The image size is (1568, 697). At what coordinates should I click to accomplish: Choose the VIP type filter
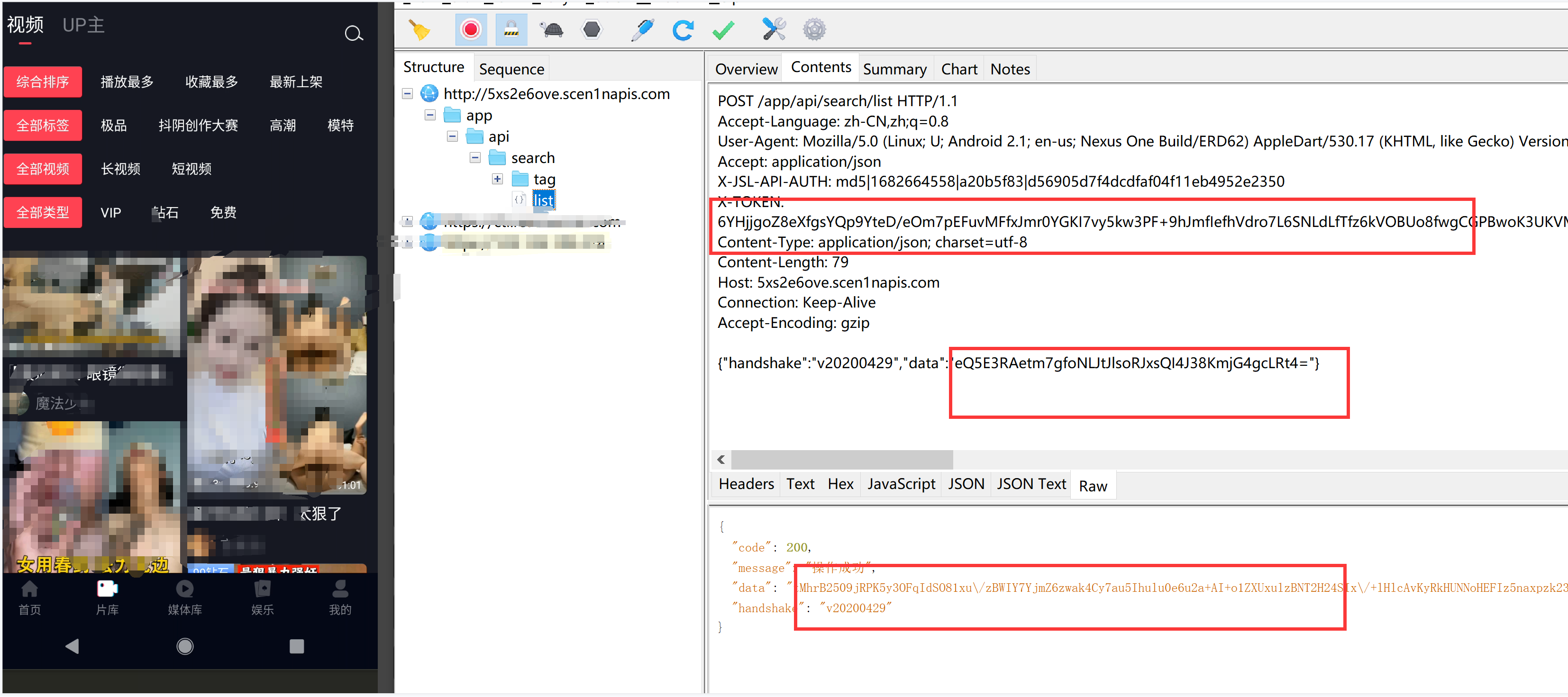pos(111,212)
